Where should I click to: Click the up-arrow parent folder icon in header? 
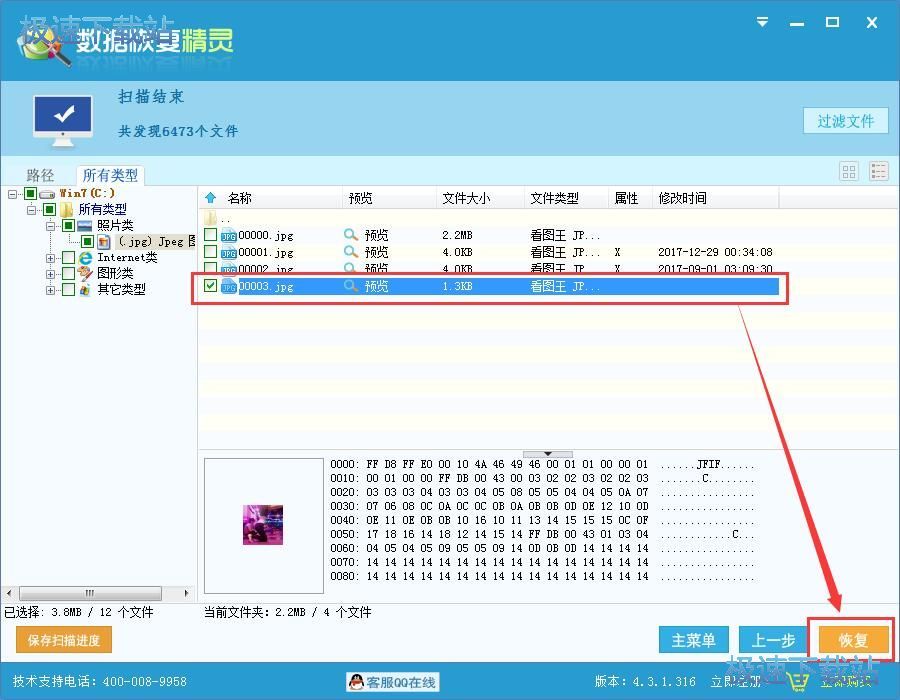click(210, 198)
